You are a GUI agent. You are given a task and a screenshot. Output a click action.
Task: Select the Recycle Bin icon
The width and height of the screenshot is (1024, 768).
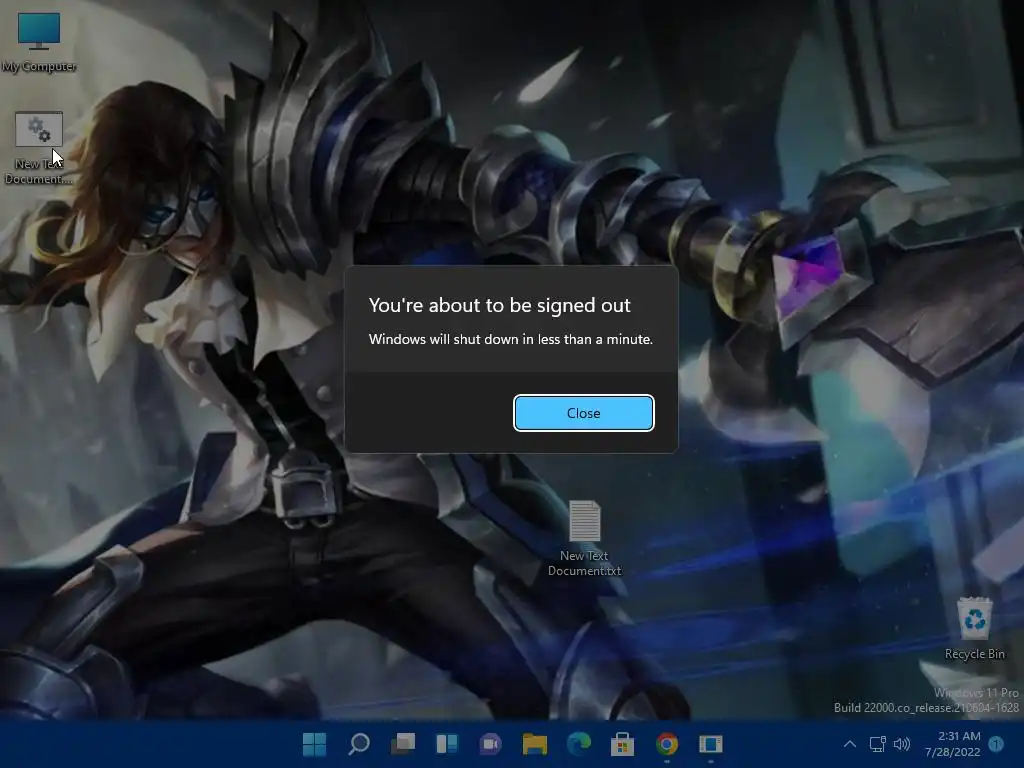pyautogui.click(x=974, y=628)
